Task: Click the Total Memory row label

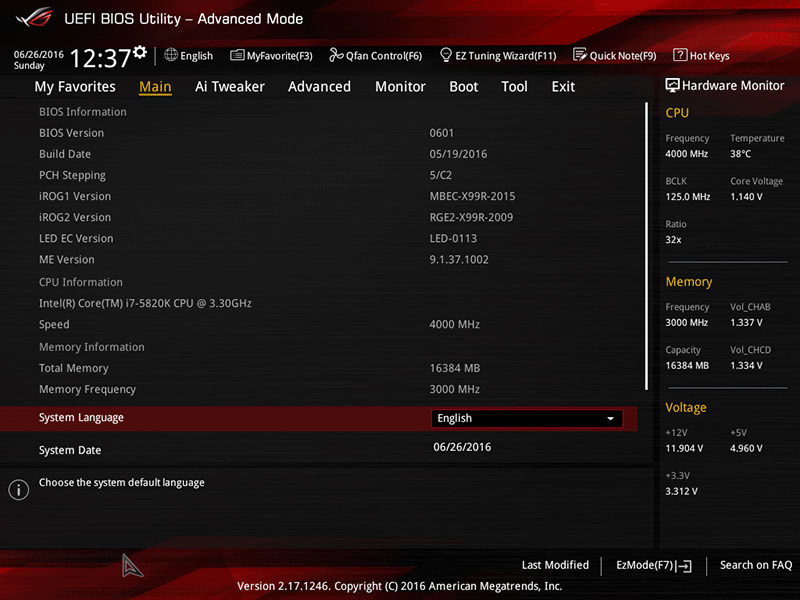Action: coord(74,368)
